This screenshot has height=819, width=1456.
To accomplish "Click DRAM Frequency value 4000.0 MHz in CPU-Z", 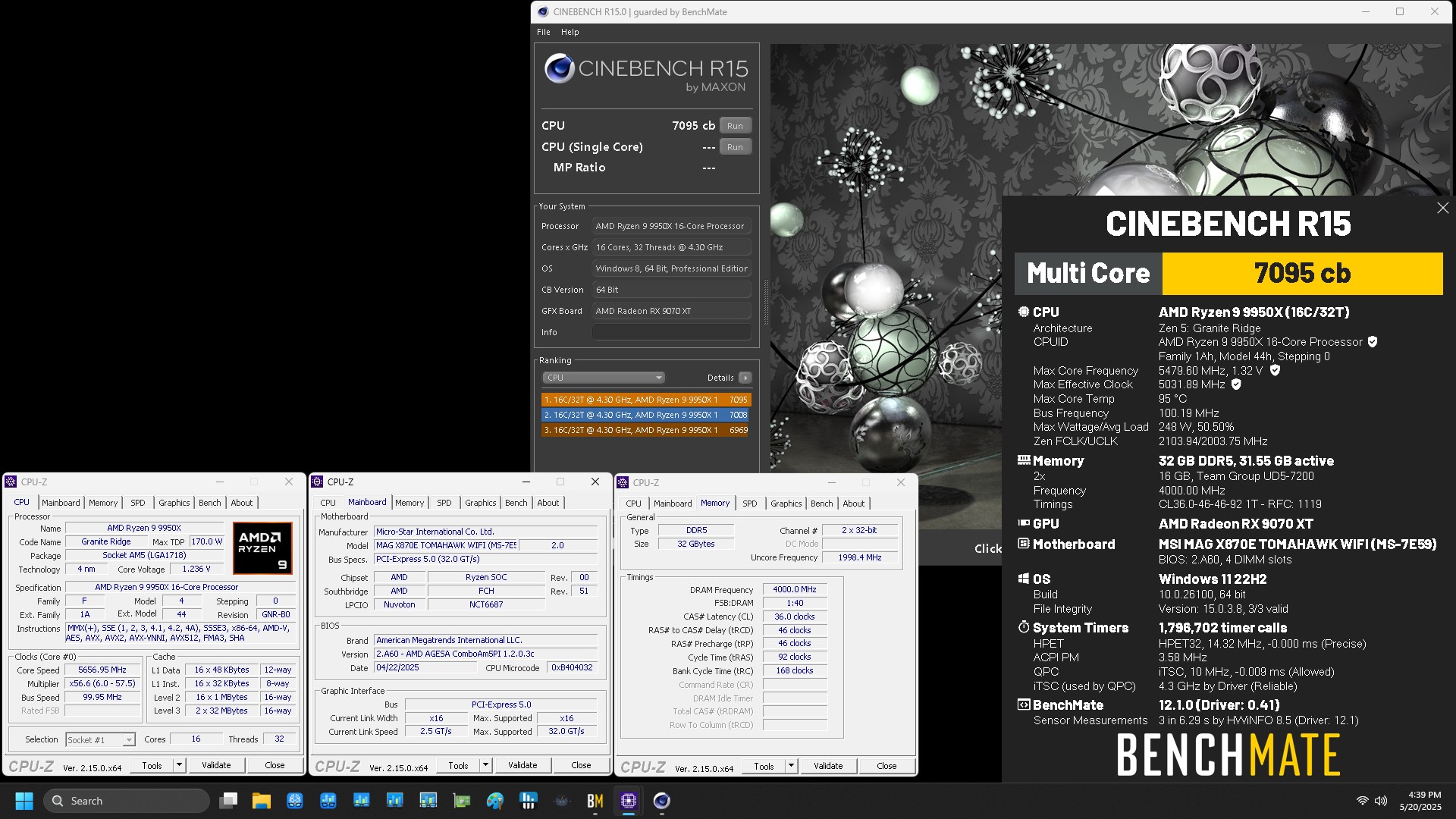I will [x=795, y=589].
